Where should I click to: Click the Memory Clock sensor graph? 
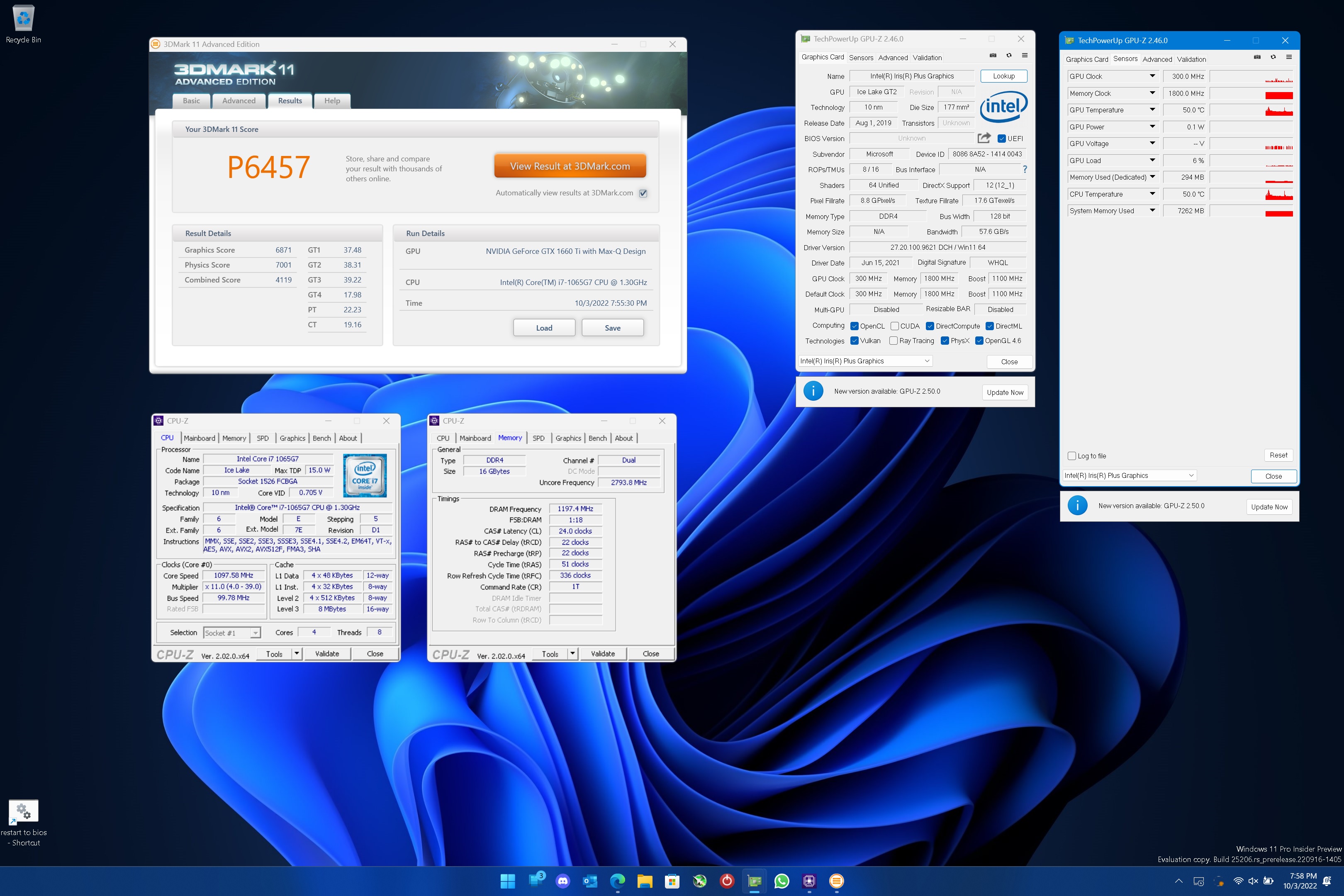coord(1251,93)
